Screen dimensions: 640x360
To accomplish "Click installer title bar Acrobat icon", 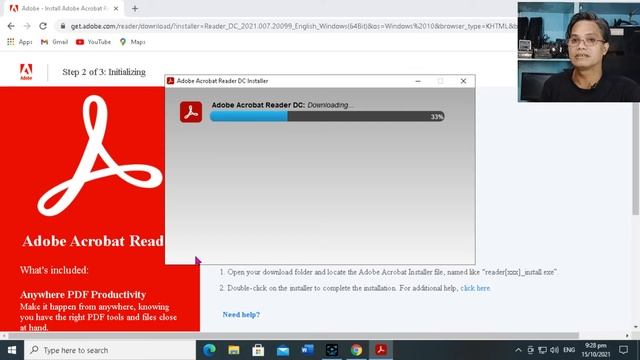I will tap(171, 81).
